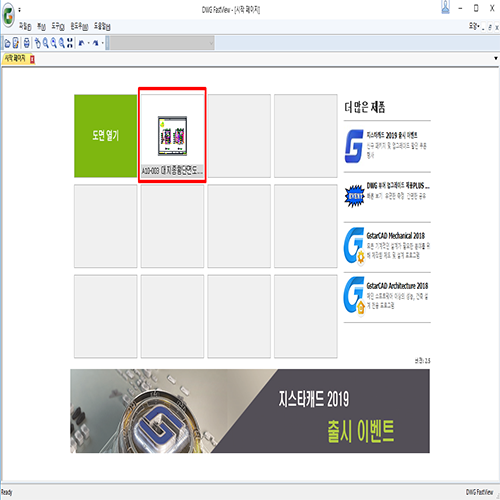
Task: Expand the undo history dropdown arrow
Action: pyautogui.click(x=88, y=43)
